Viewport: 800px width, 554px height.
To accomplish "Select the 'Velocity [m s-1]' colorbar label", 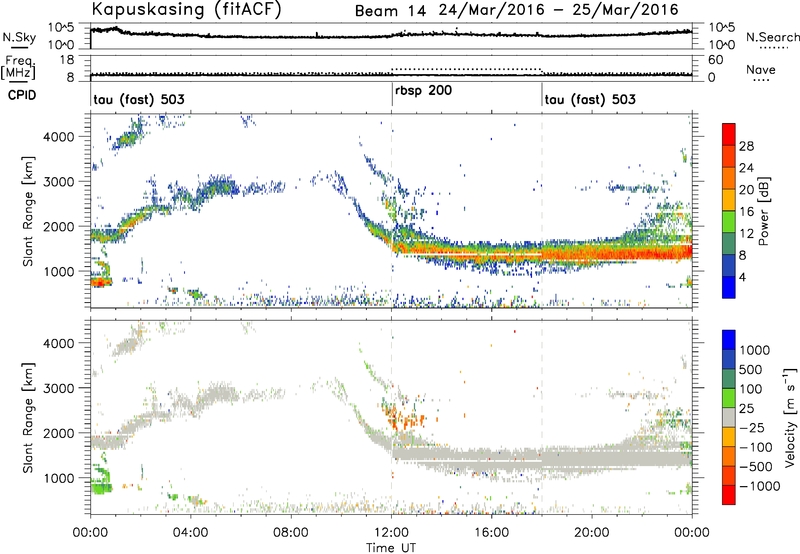I will coord(790,416).
